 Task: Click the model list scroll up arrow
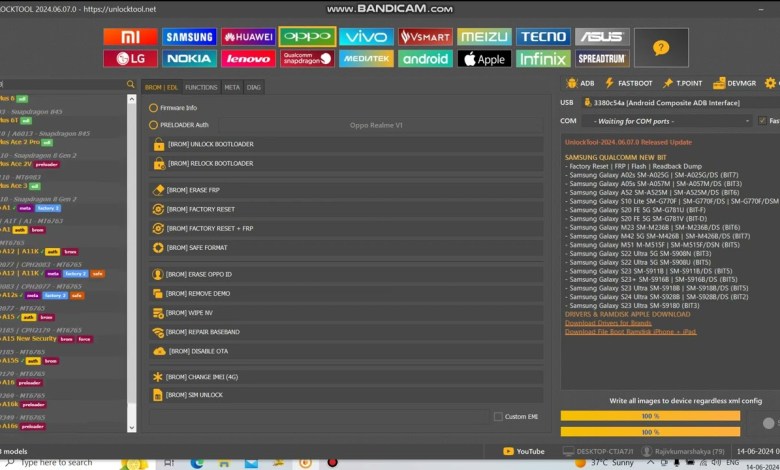[x=132, y=99]
